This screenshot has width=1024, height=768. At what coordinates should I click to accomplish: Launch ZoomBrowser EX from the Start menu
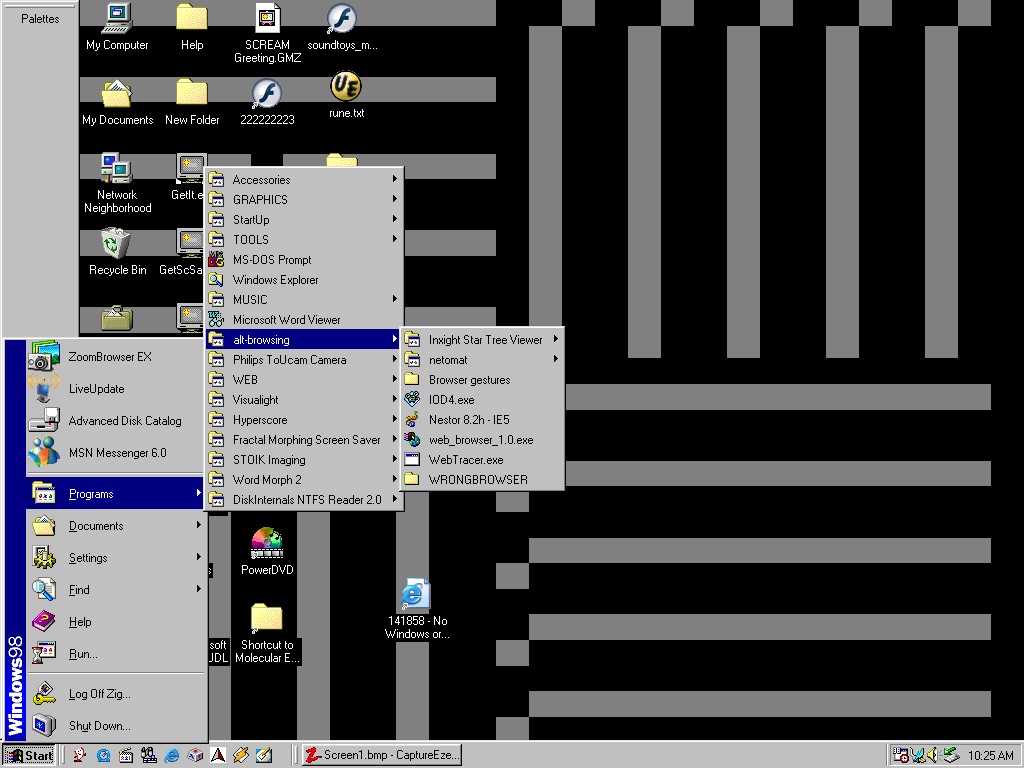pos(110,357)
